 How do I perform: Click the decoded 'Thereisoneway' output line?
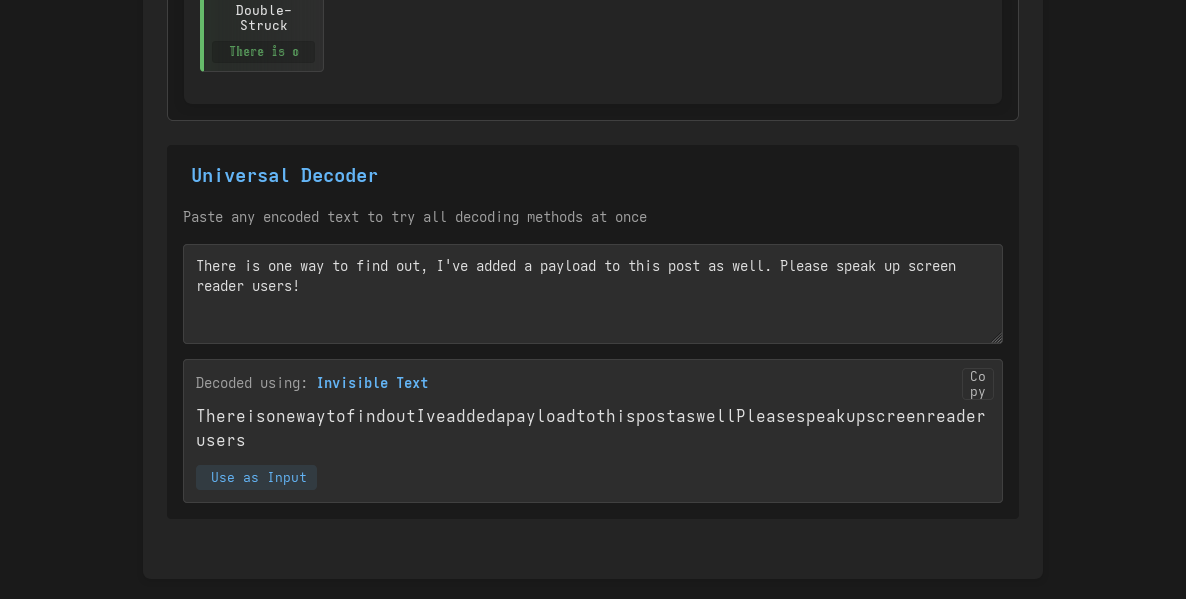point(591,417)
